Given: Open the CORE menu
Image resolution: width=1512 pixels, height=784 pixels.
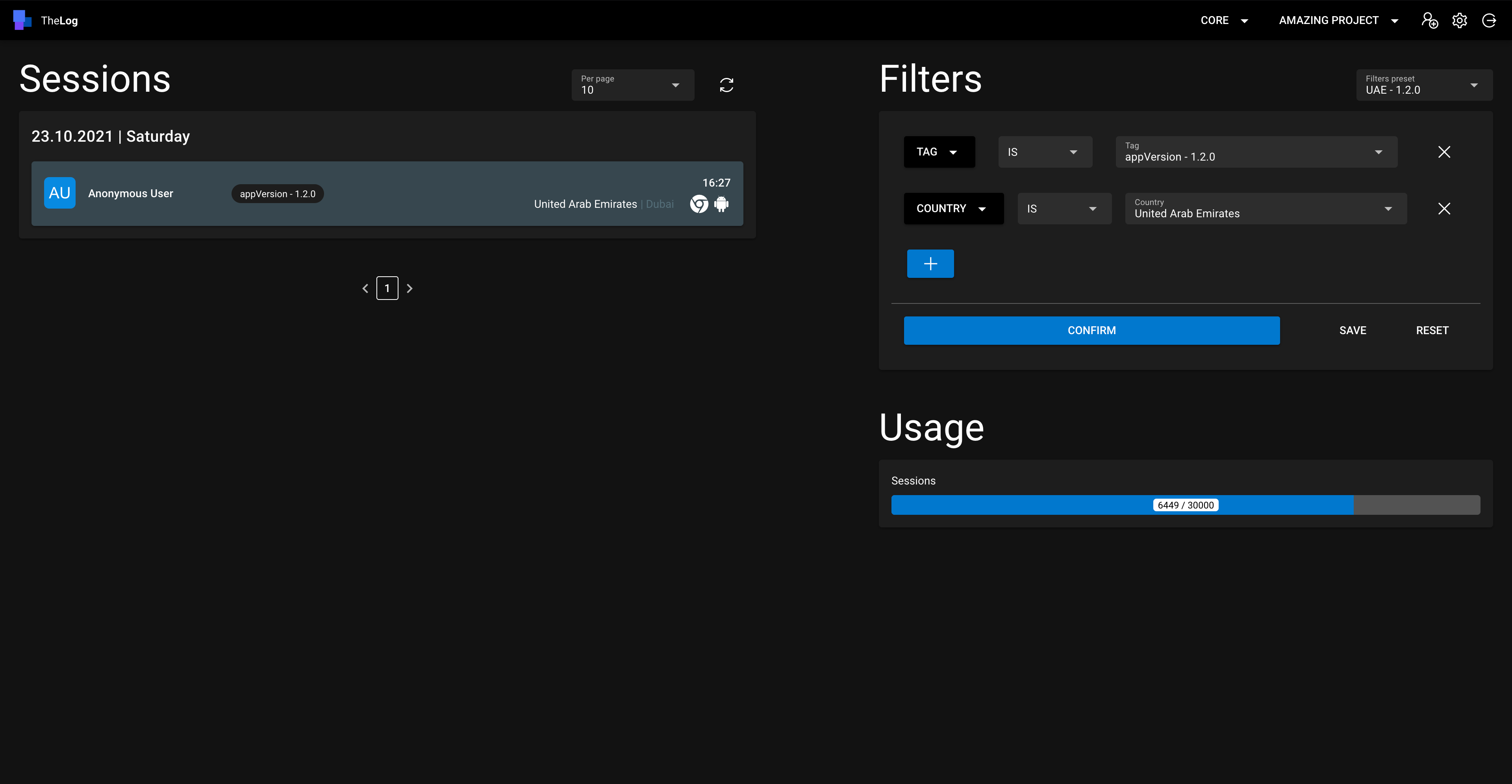Looking at the screenshot, I should (x=1224, y=20).
